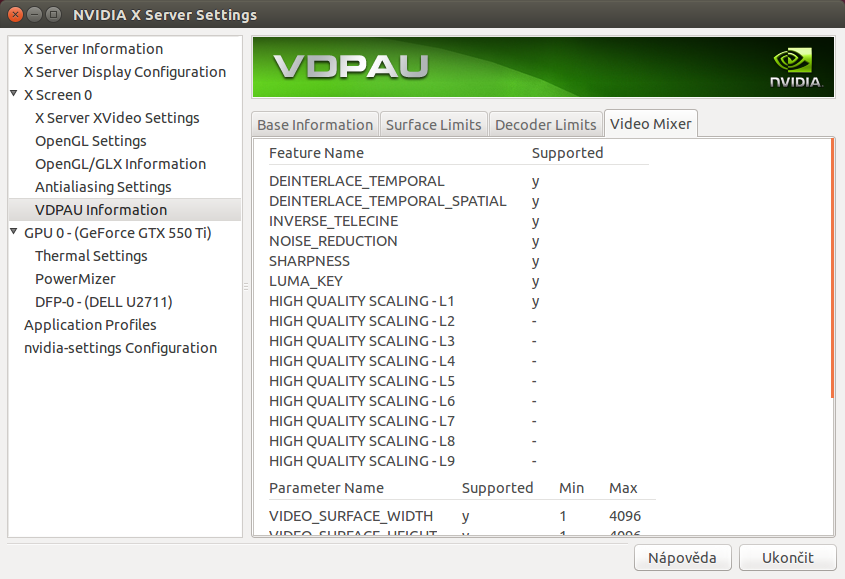Viewport: 845px width, 579px height.
Task: Collapse the X Screen 0 tree node
Action: click(x=14, y=93)
